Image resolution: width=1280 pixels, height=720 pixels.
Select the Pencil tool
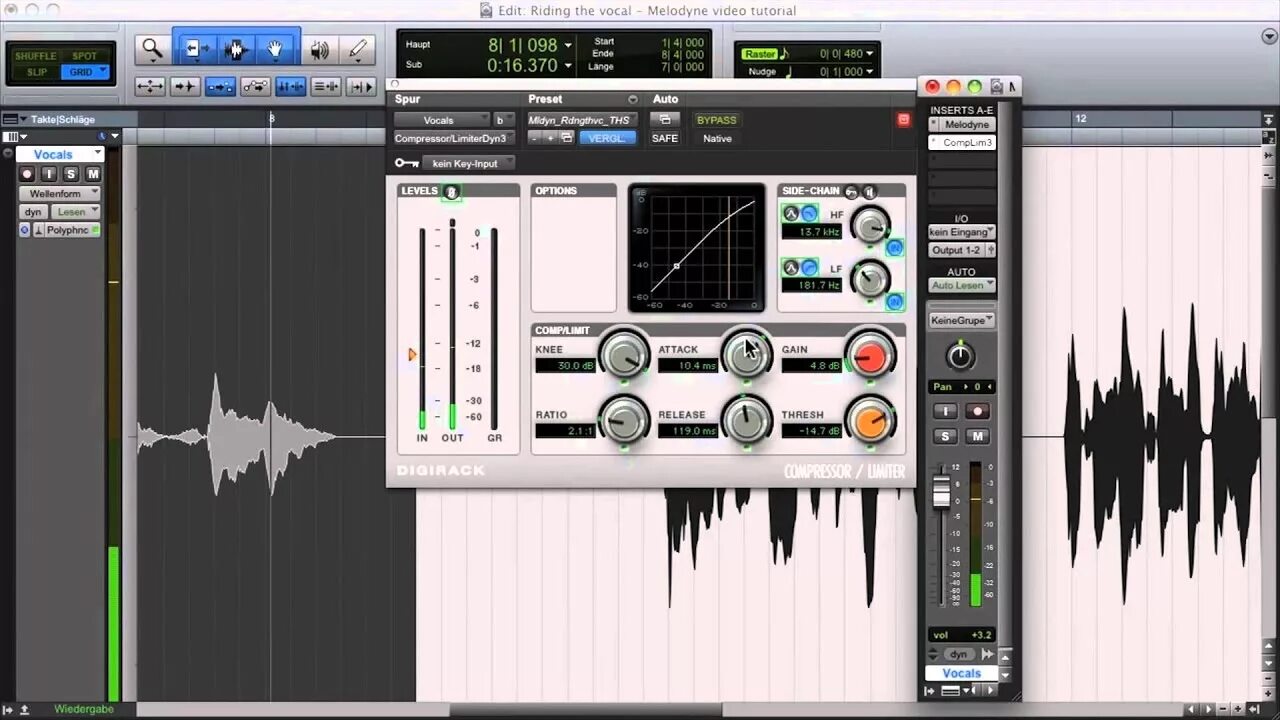click(x=357, y=49)
